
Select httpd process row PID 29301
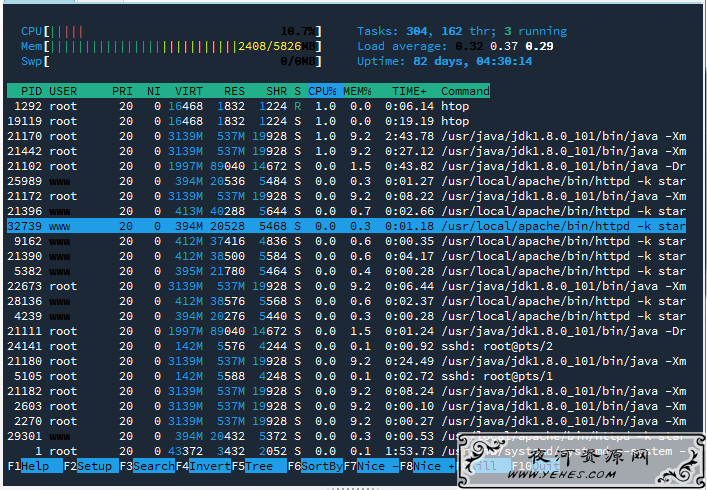tap(346, 436)
